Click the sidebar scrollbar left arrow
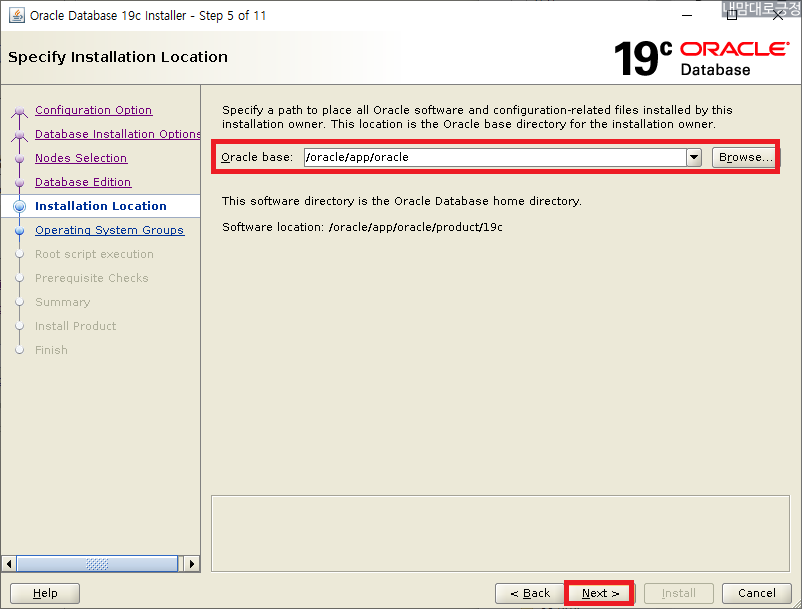Image resolution: width=802 pixels, height=609 pixels. coord(9,564)
